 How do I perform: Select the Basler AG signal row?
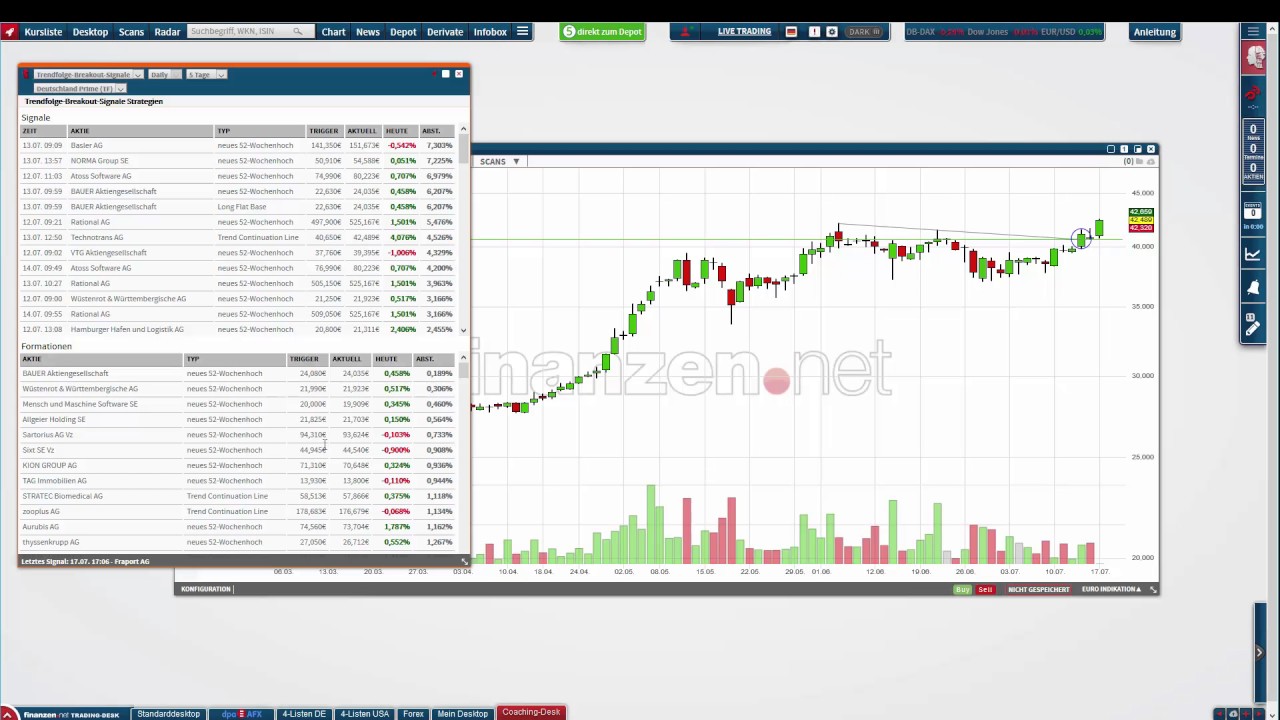(238, 146)
